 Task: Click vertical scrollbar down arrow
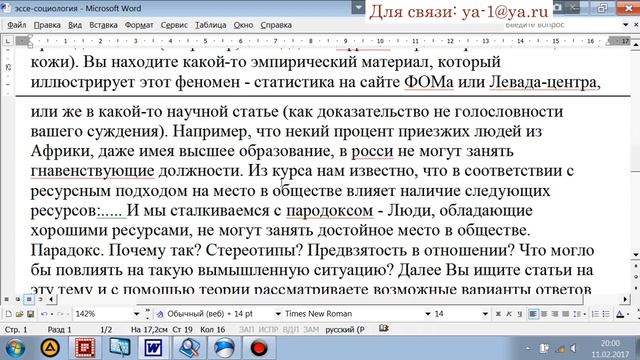pyautogui.click(x=636, y=255)
